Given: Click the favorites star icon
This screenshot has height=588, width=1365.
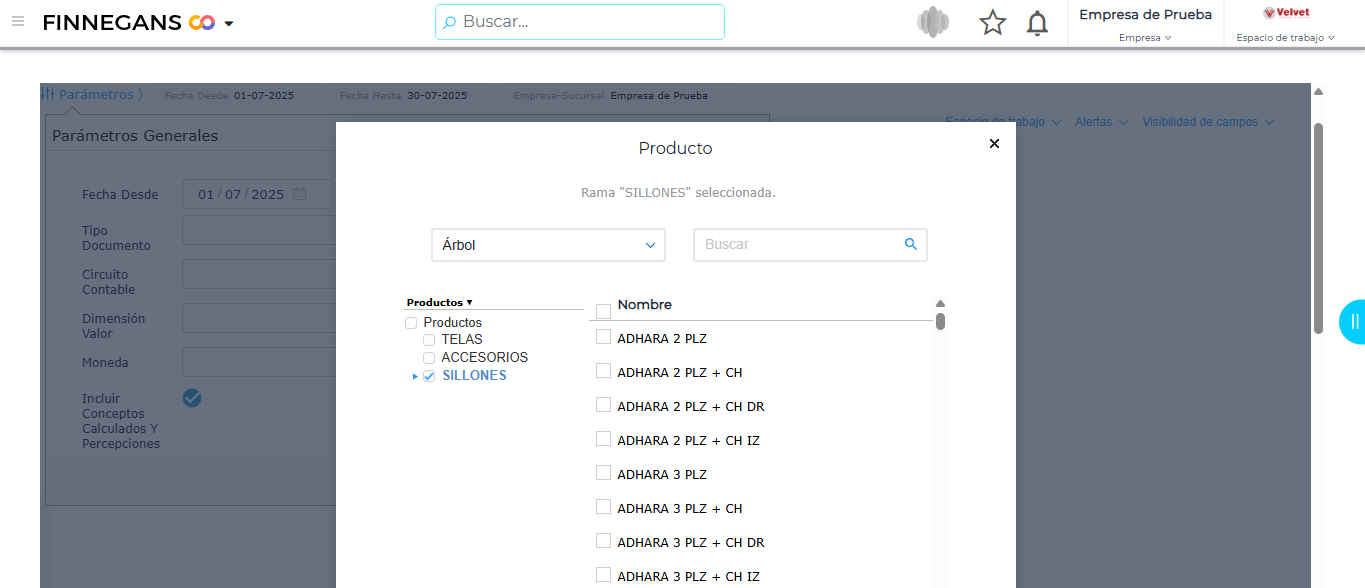Looking at the screenshot, I should [x=992, y=23].
